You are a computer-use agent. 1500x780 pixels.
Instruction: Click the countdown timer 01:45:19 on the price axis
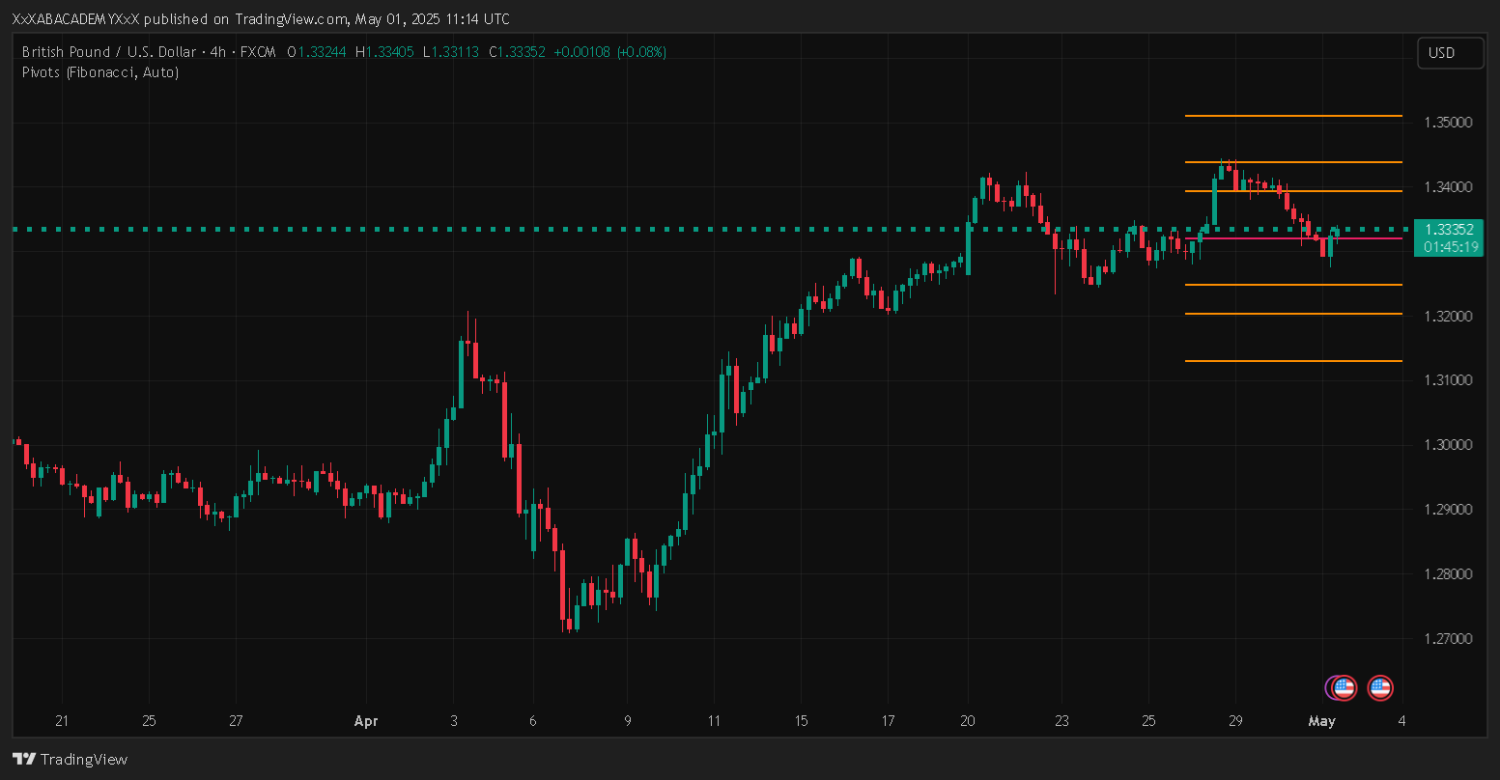pos(1447,246)
